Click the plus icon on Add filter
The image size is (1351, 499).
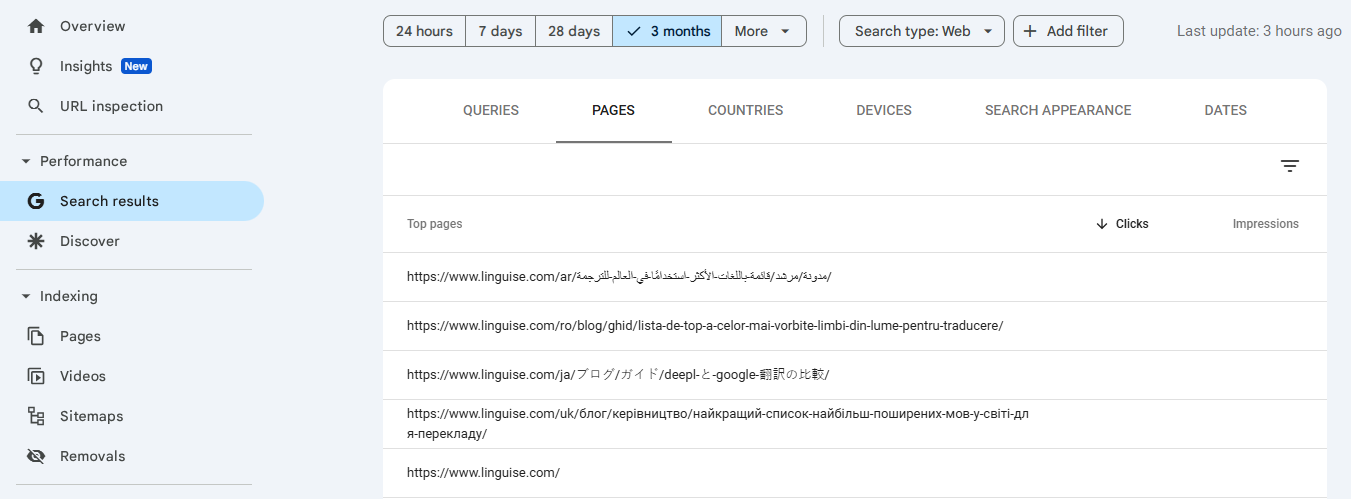tap(1030, 31)
